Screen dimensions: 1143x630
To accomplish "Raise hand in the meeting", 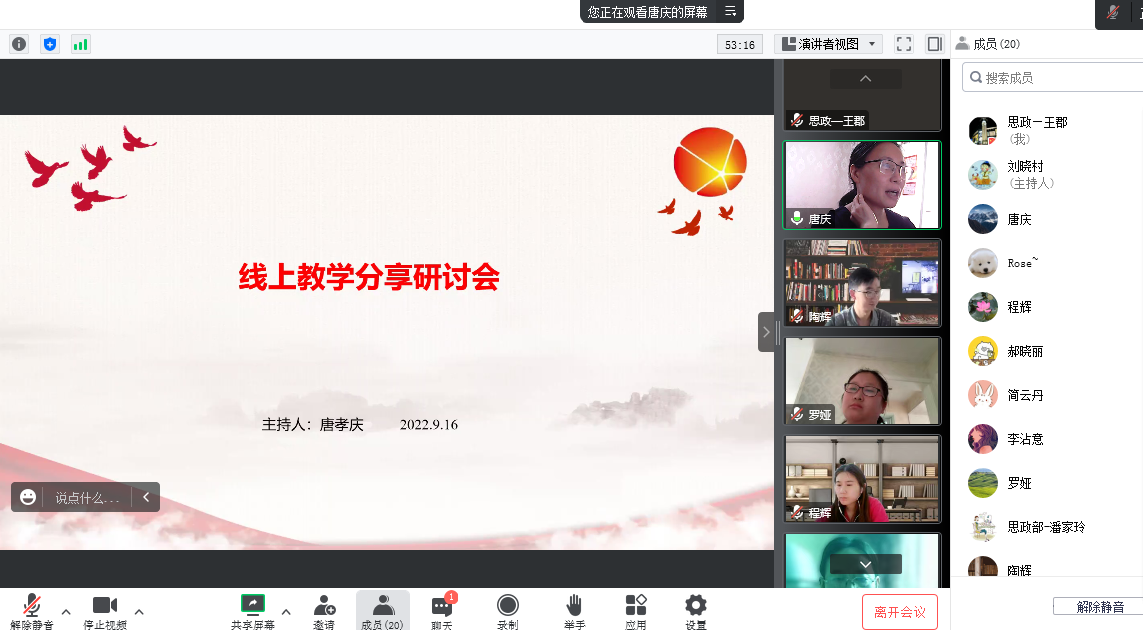I will pos(574,610).
